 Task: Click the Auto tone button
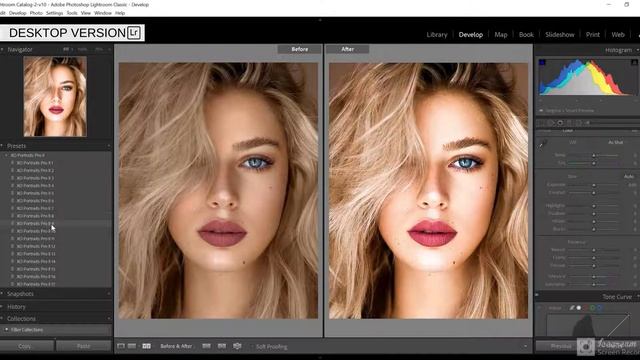point(629,176)
